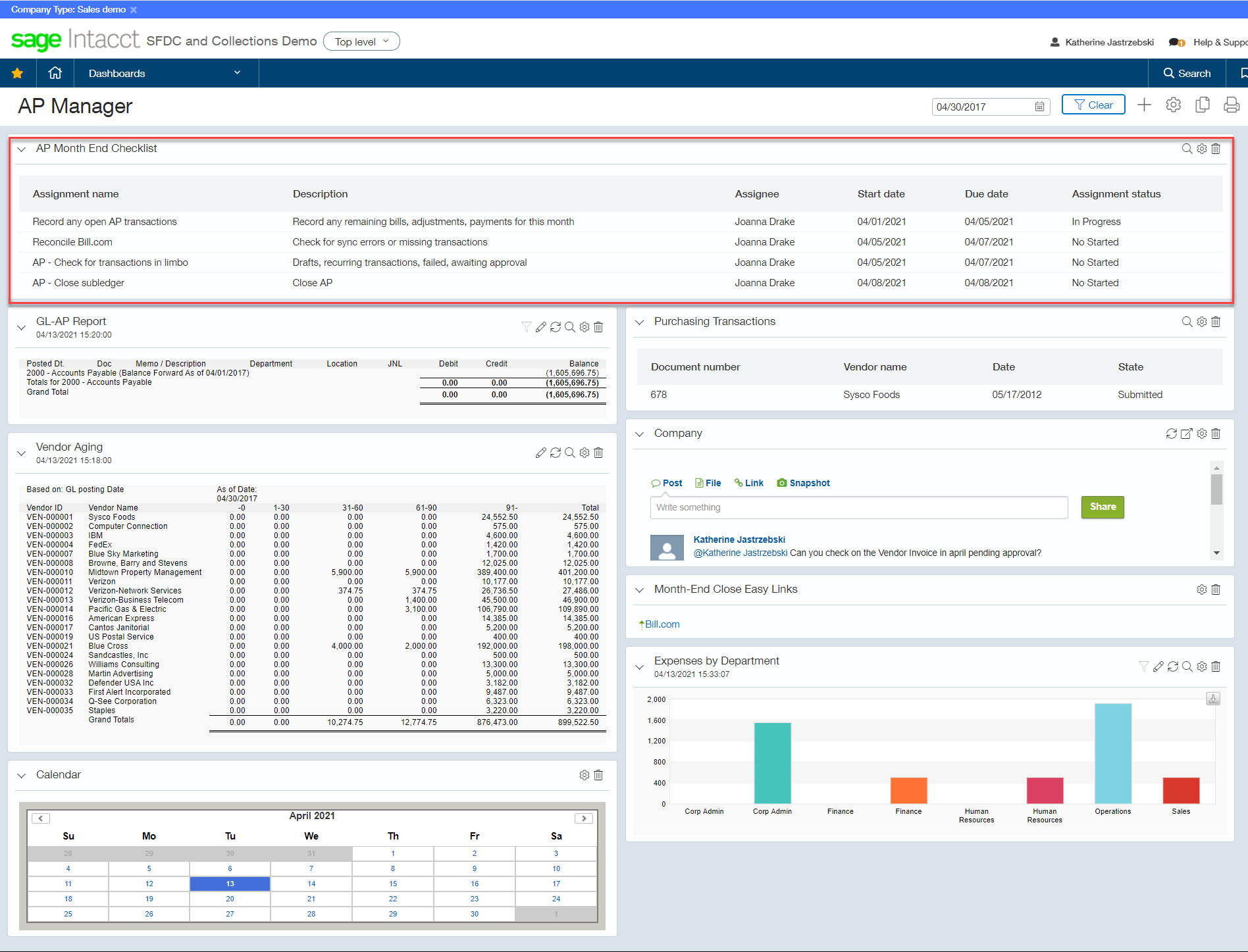1248x952 pixels.
Task: Open dashboard settings gear icon
Action: [1173, 105]
